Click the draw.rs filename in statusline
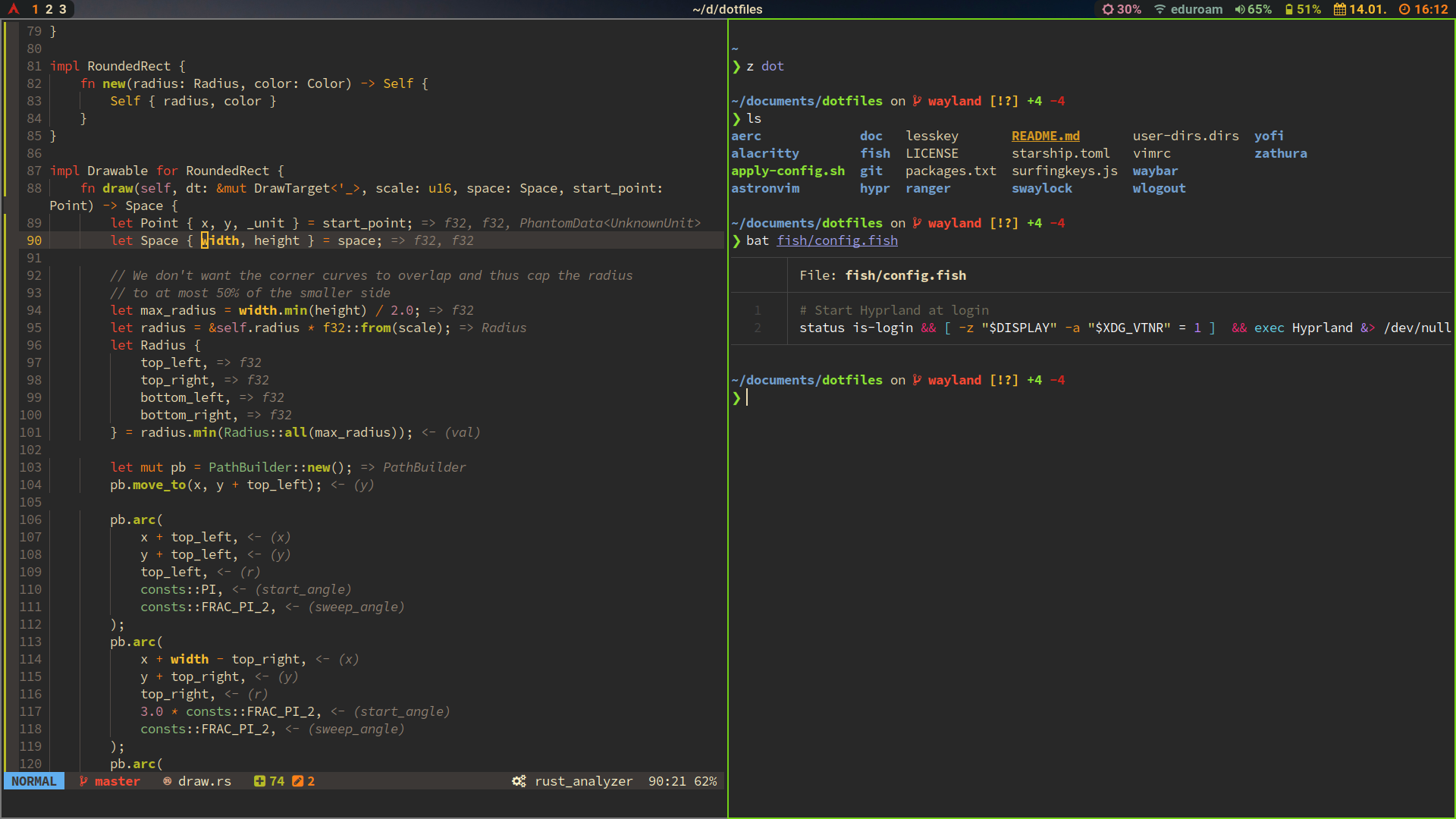The image size is (1456, 819). click(204, 781)
